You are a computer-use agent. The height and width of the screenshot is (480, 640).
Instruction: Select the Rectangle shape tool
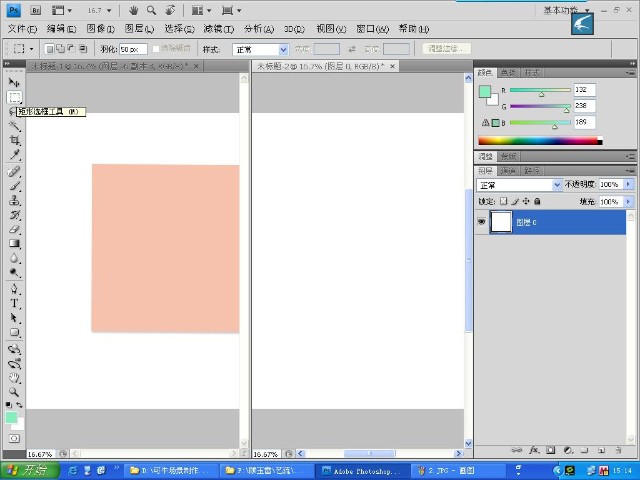pos(14,332)
